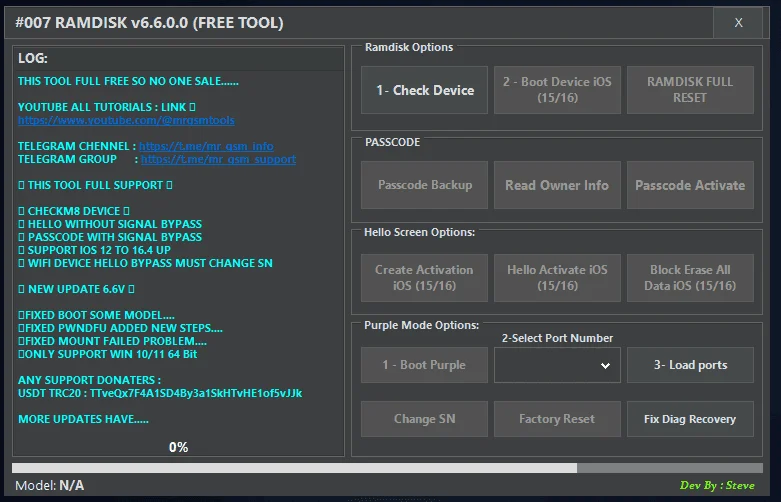This screenshot has height=502, width=781.
Task: Click the Passcode Activate button
Action: coord(690,185)
